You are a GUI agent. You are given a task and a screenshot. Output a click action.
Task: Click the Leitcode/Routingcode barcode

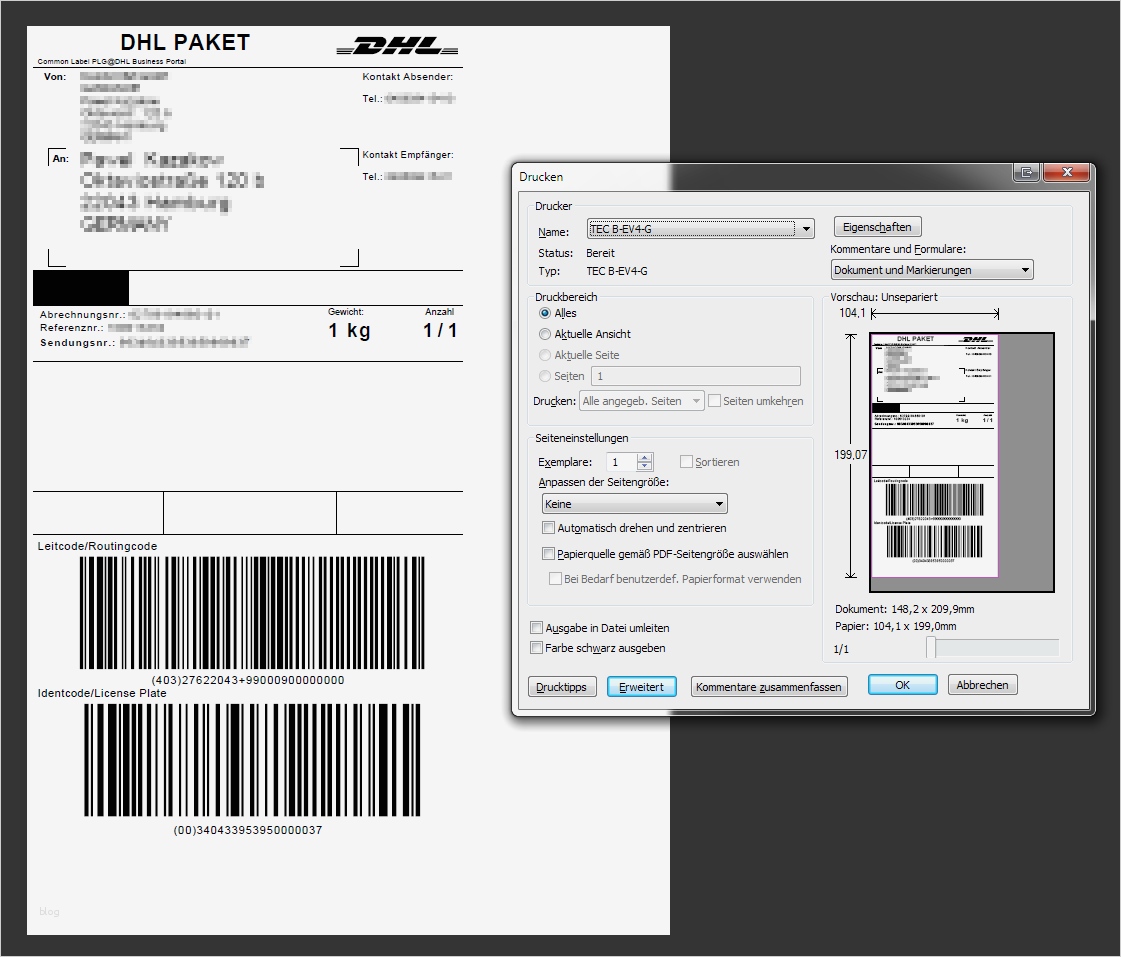[x=252, y=613]
